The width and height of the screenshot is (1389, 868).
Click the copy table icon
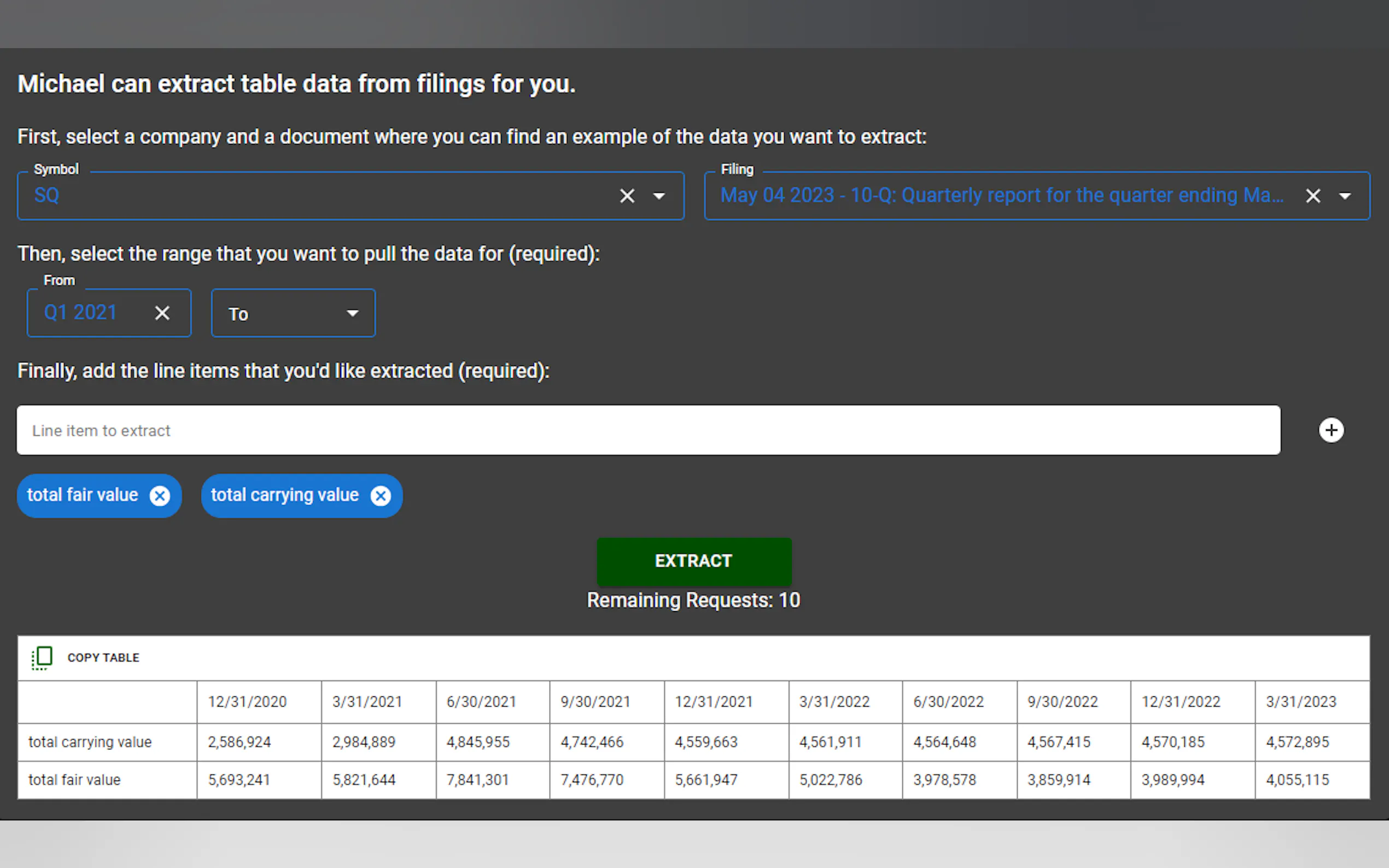click(x=42, y=658)
